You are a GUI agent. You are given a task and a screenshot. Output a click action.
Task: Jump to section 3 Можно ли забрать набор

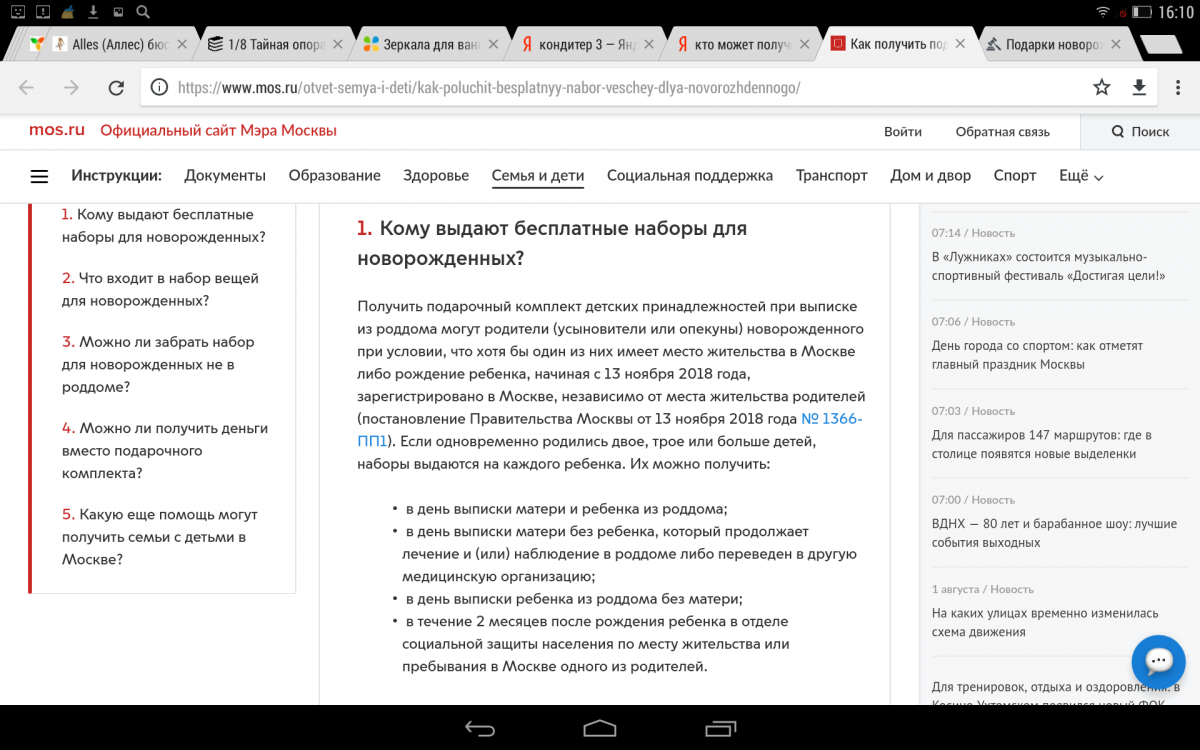158,365
